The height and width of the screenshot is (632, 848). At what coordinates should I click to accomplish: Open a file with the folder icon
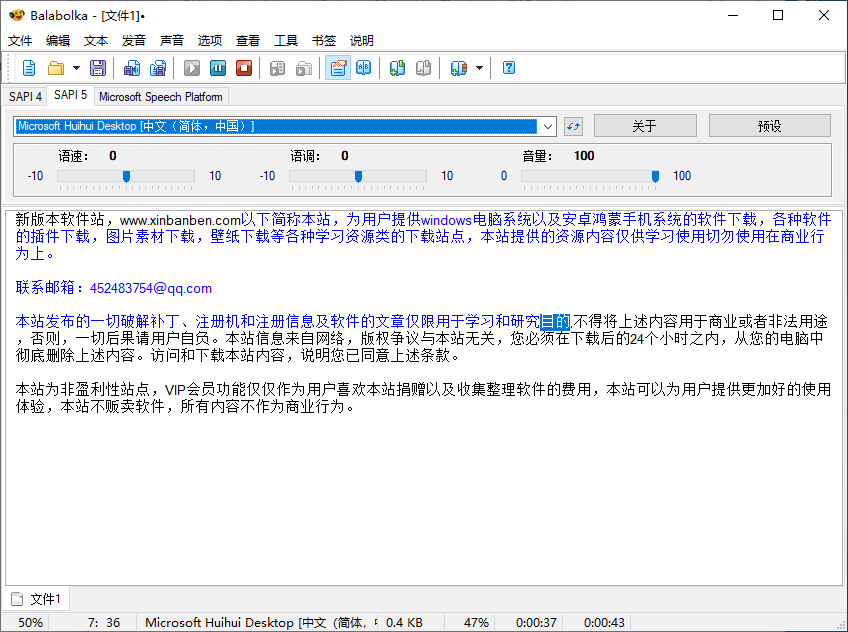coord(56,68)
